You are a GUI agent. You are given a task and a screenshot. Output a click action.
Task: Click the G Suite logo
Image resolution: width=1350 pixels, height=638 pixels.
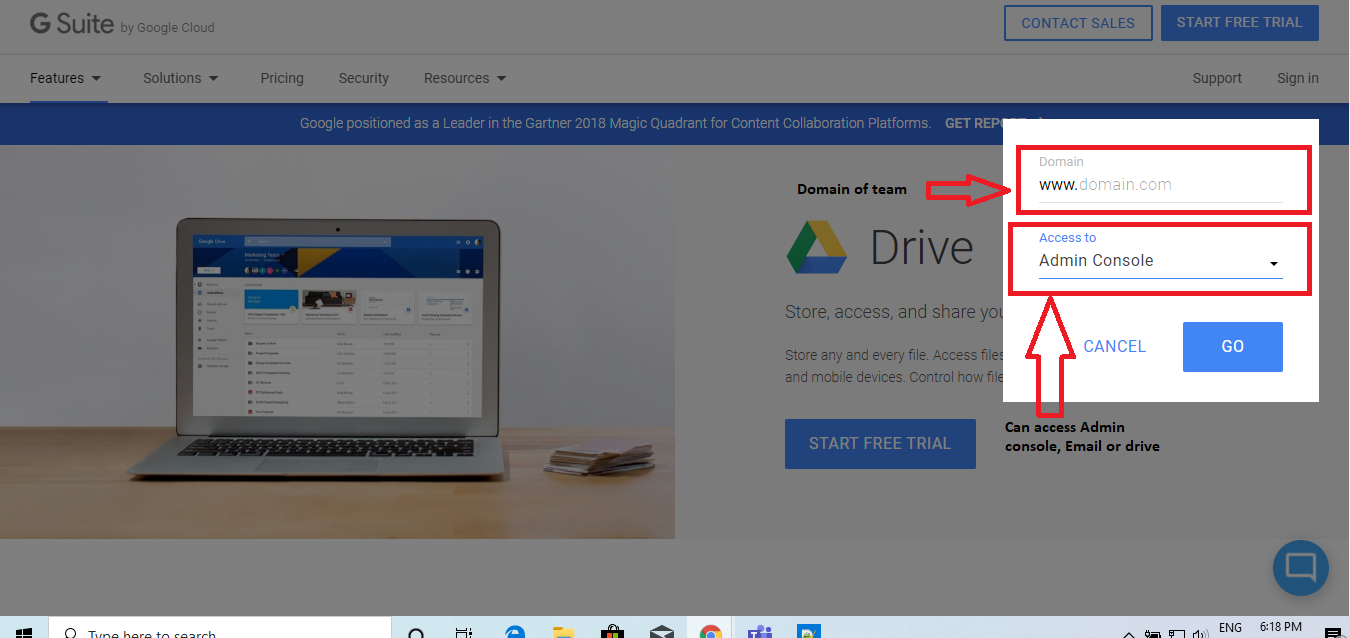coord(70,24)
